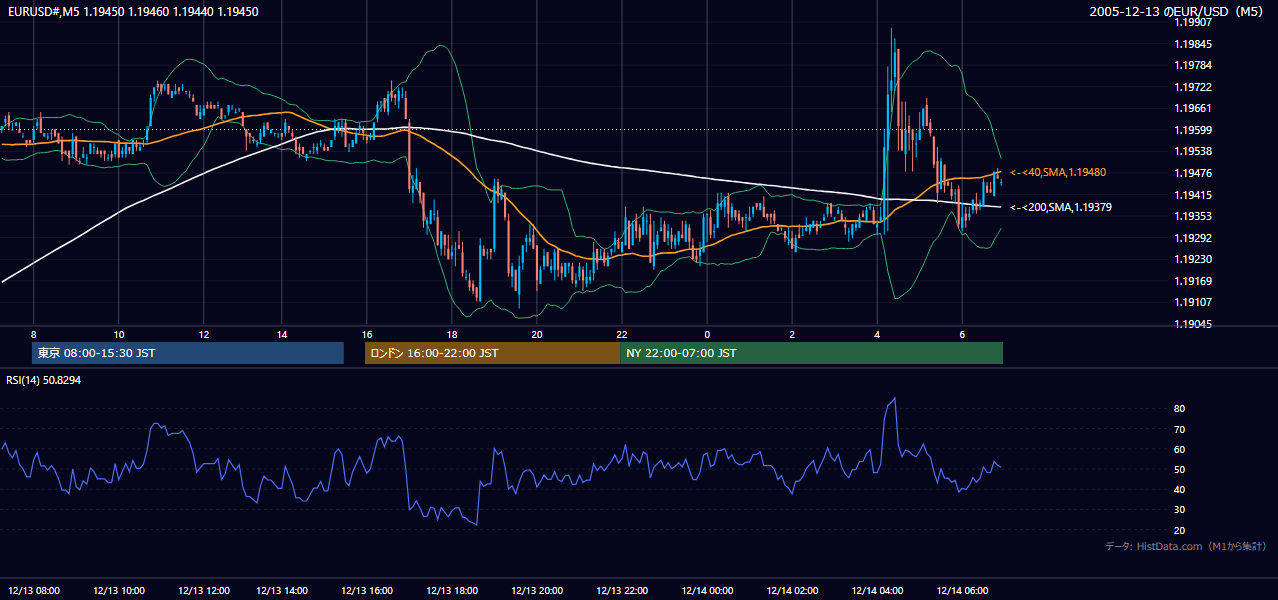Click RSI axis level 30

(1180, 510)
